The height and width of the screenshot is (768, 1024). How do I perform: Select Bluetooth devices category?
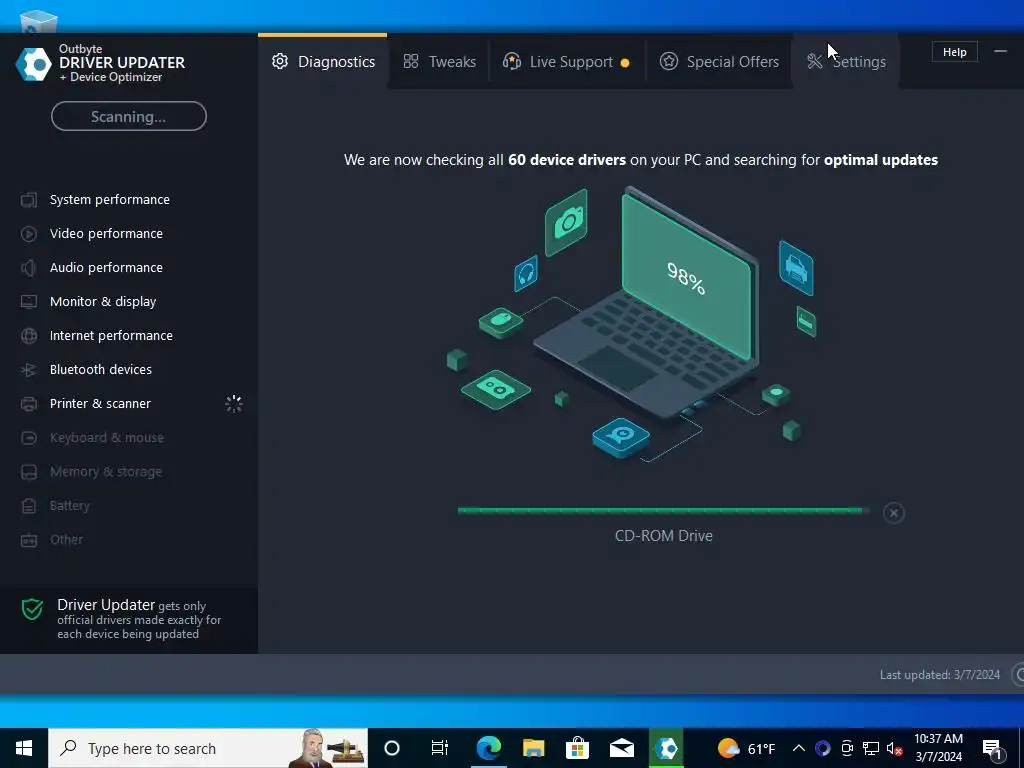(101, 369)
